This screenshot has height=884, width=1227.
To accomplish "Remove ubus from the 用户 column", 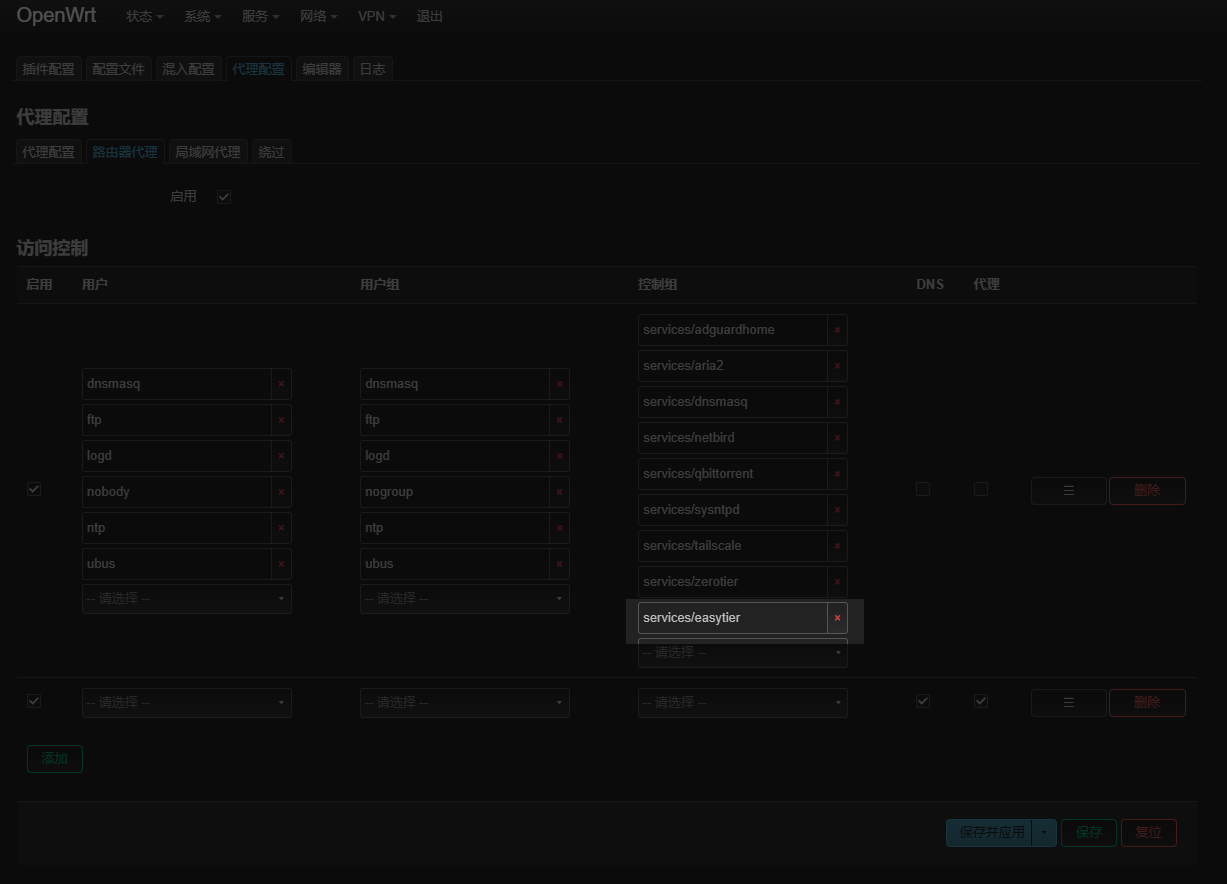I will pos(281,564).
